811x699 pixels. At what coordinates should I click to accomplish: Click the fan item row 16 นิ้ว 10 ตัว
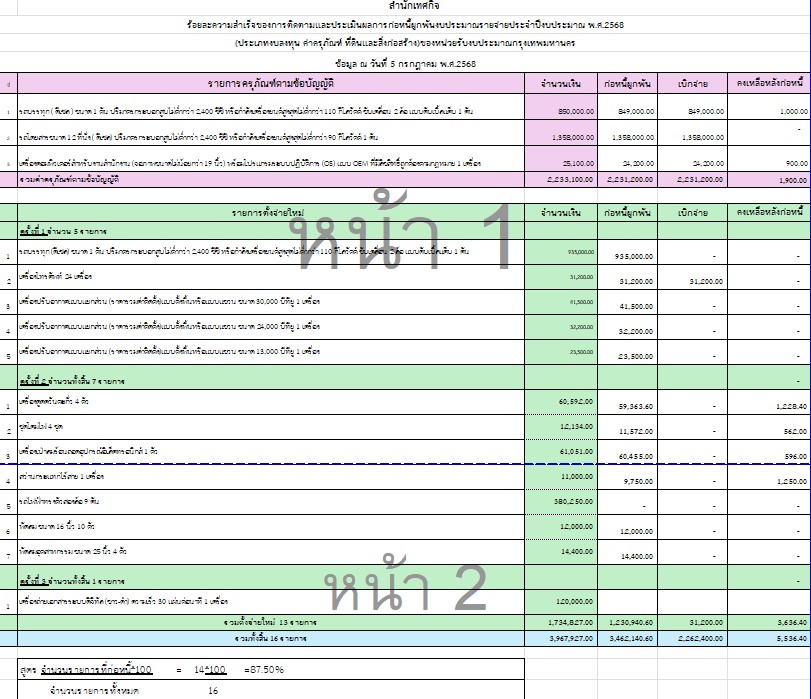pyautogui.click(x=271, y=527)
